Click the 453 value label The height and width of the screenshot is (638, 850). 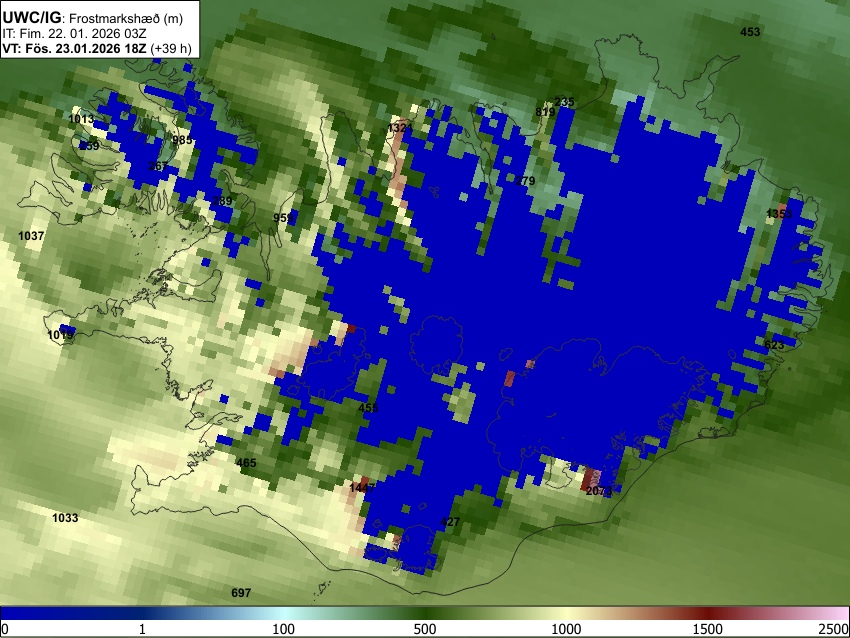(x=750, y=32)
